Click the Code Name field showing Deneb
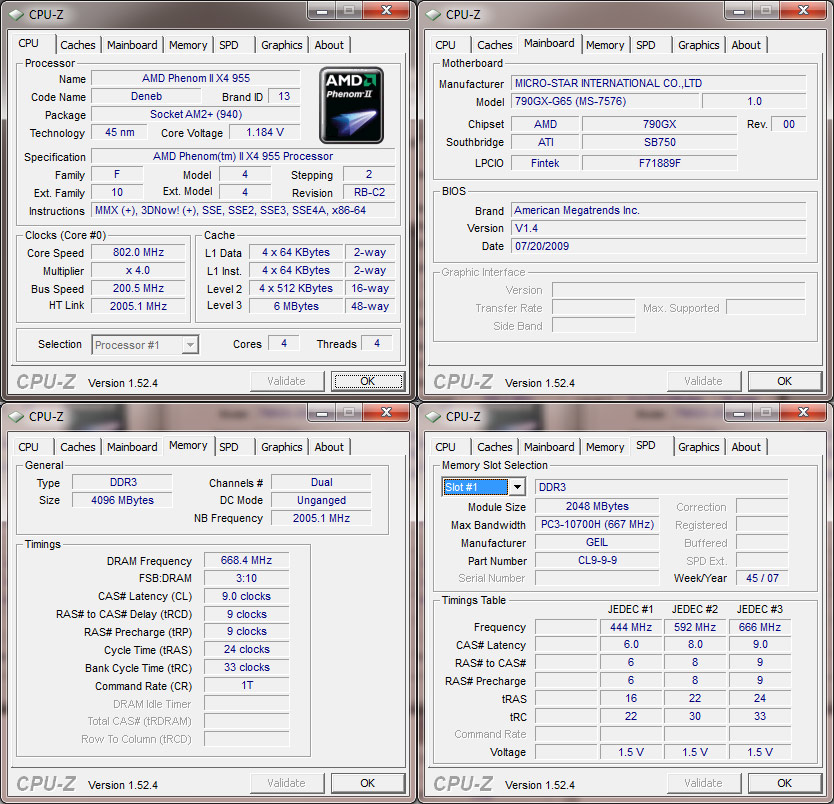The height and width of the screenshot is (804, 834). 146,96
